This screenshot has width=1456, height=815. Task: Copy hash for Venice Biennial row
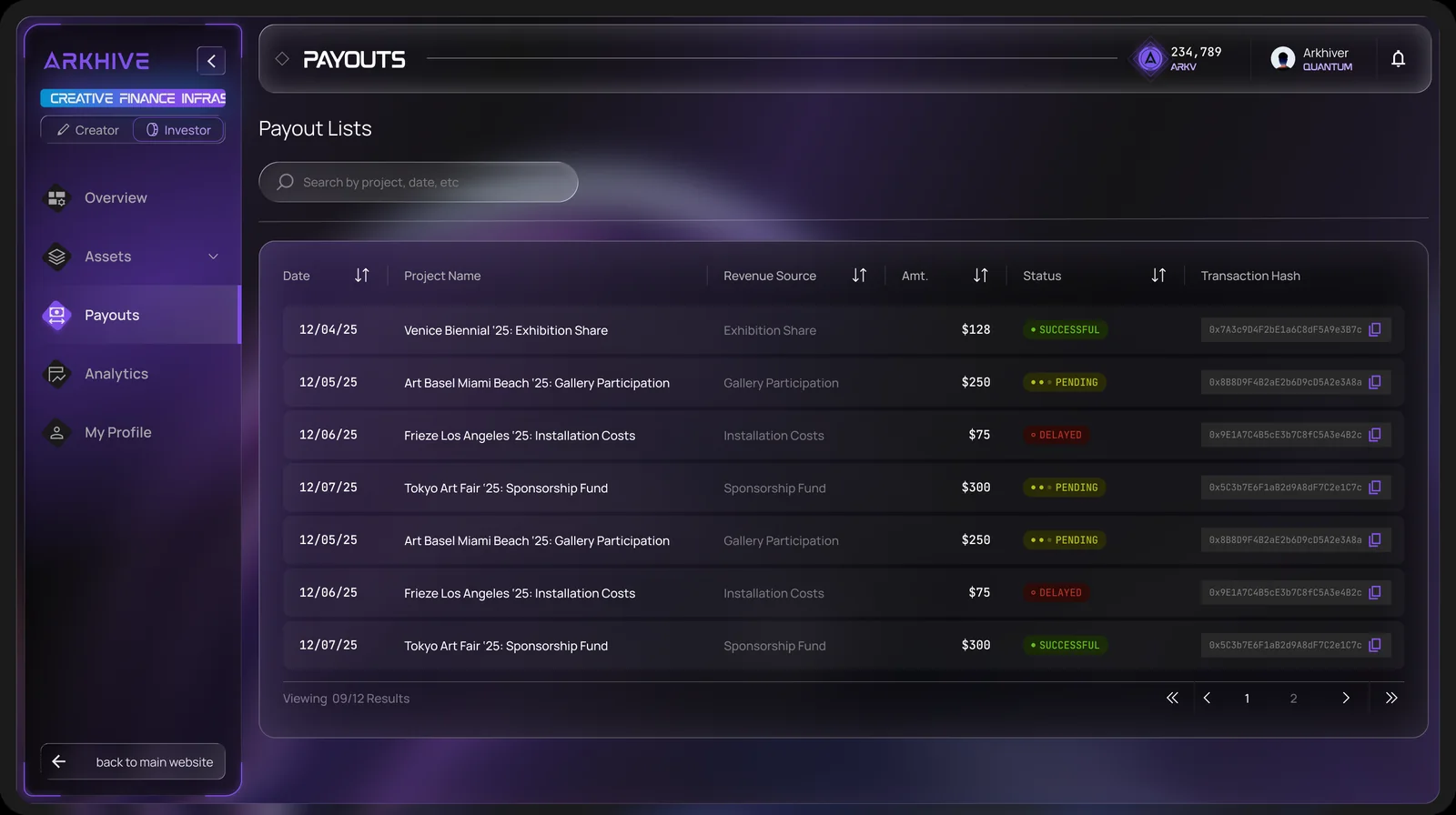tap(1375, 329)
